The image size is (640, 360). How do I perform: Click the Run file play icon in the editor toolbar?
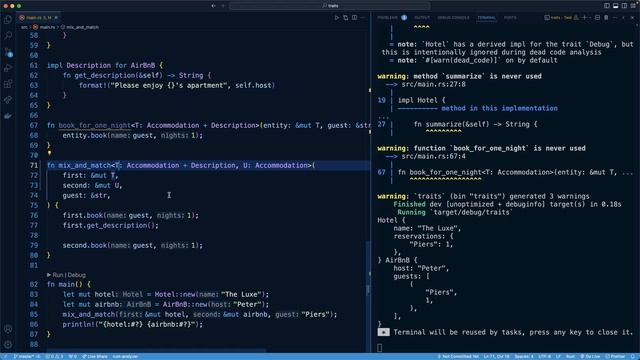click(x=337, y=18)
